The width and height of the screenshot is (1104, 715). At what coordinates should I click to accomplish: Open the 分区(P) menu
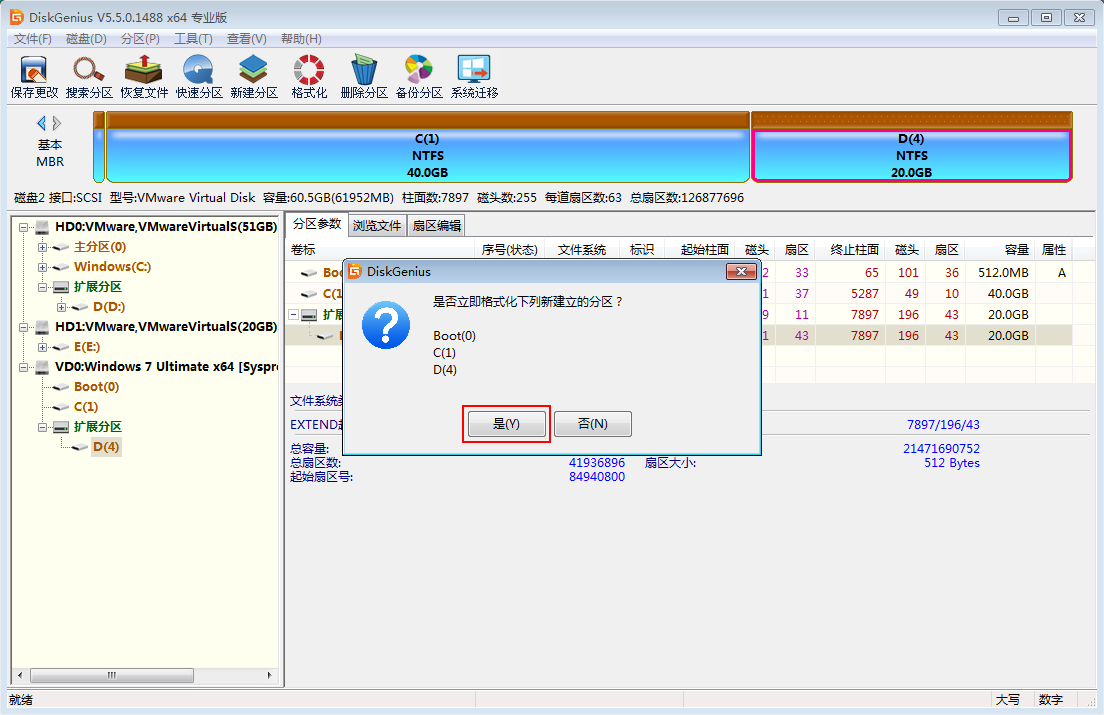coord(140,39)
